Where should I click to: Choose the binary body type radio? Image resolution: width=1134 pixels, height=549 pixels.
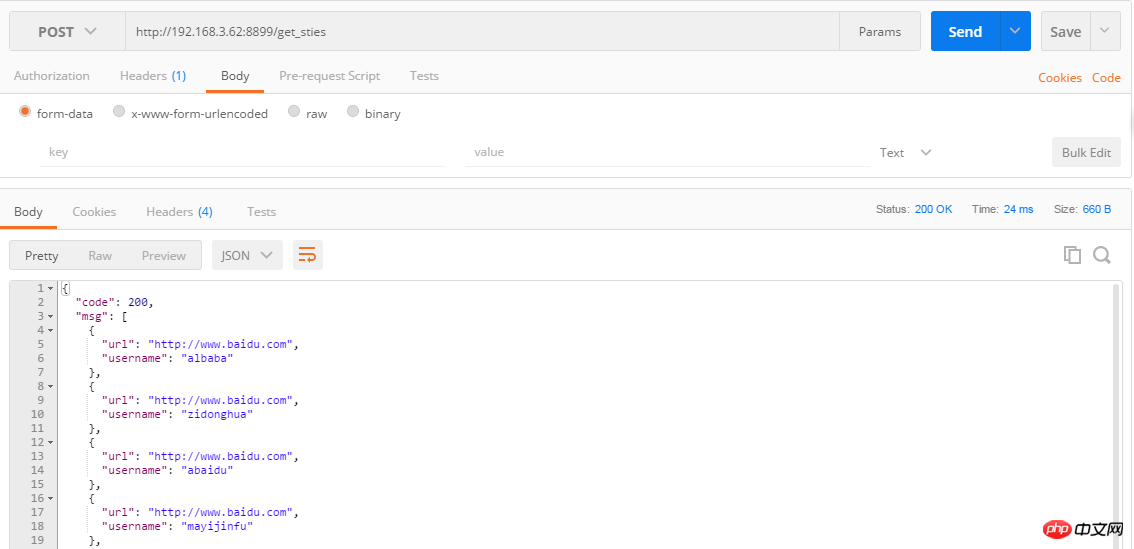point(353,111)
